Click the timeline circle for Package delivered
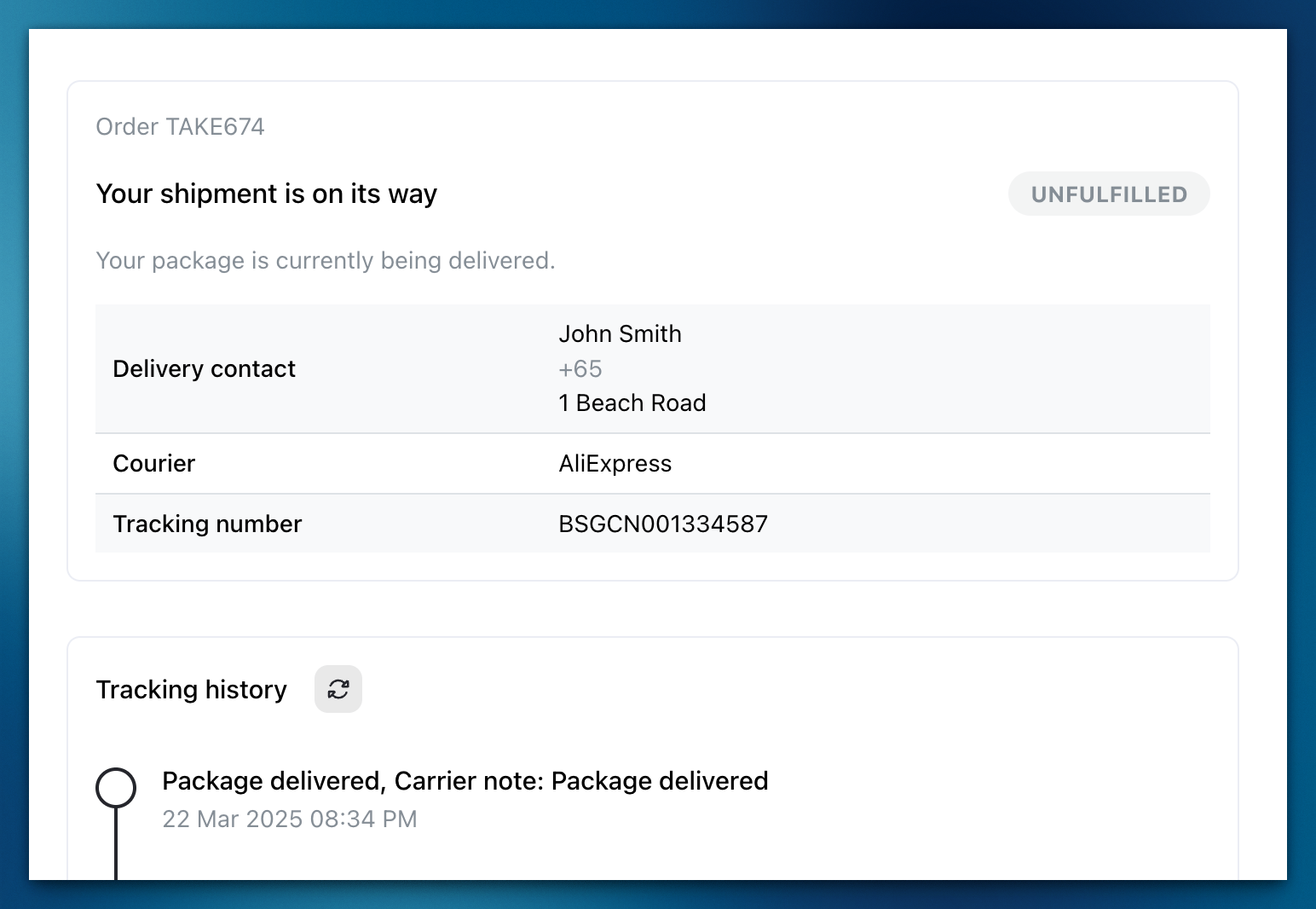Image resolution: width=1316 pixels, height=909 pixels. (116, 788)
